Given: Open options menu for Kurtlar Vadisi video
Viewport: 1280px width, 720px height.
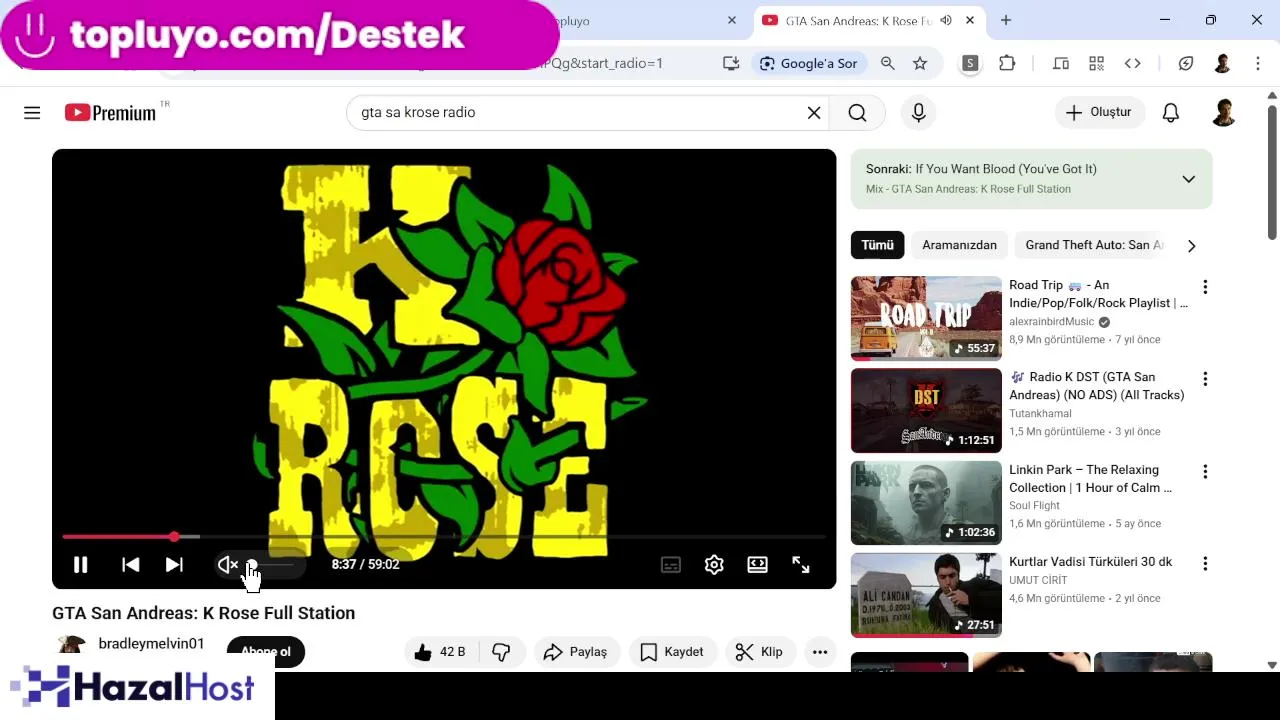Looking at the screenshot, I should click(x=1205, y=563).
